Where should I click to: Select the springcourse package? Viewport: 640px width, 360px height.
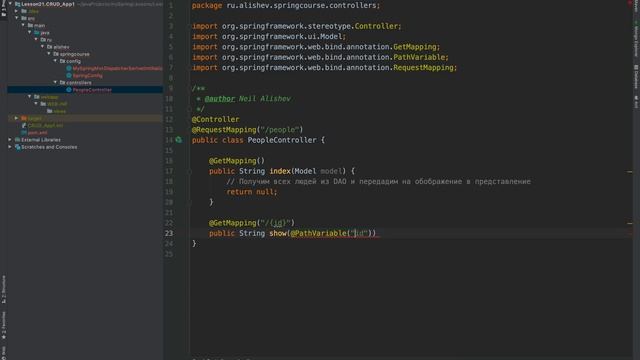click(x=74, y=54)
